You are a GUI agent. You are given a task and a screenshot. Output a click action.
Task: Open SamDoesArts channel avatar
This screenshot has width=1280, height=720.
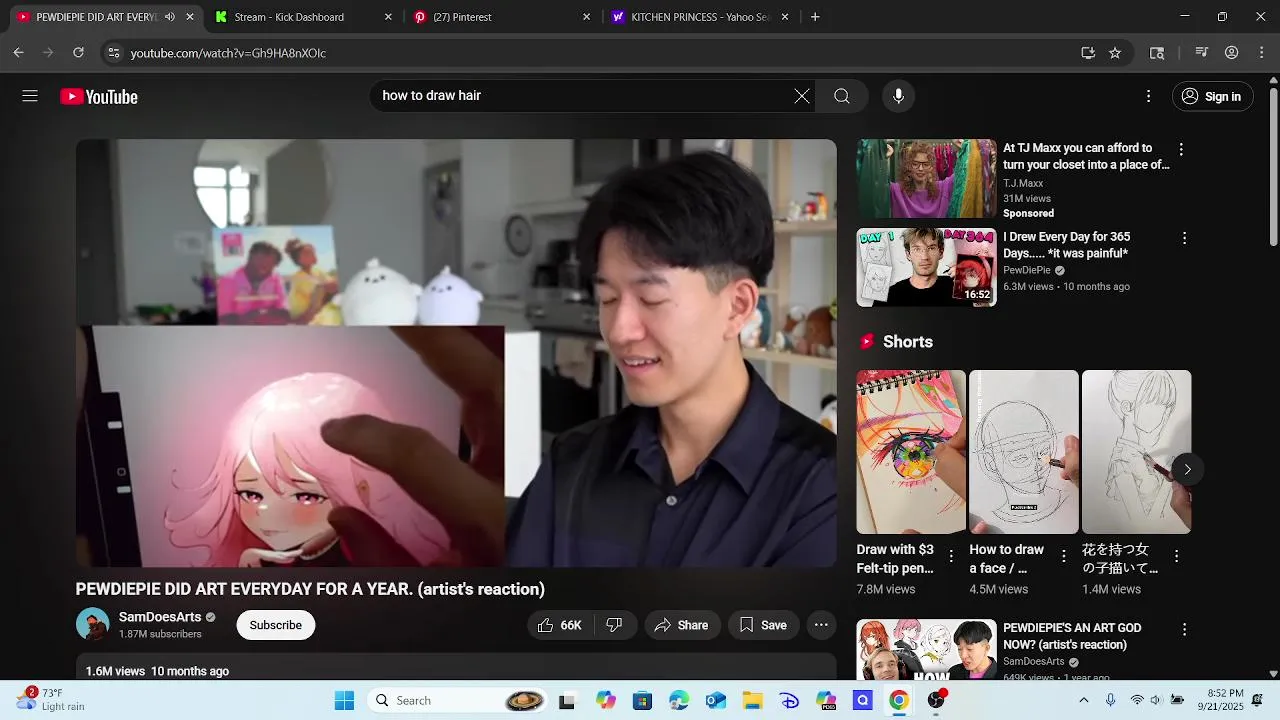[92, 624]
